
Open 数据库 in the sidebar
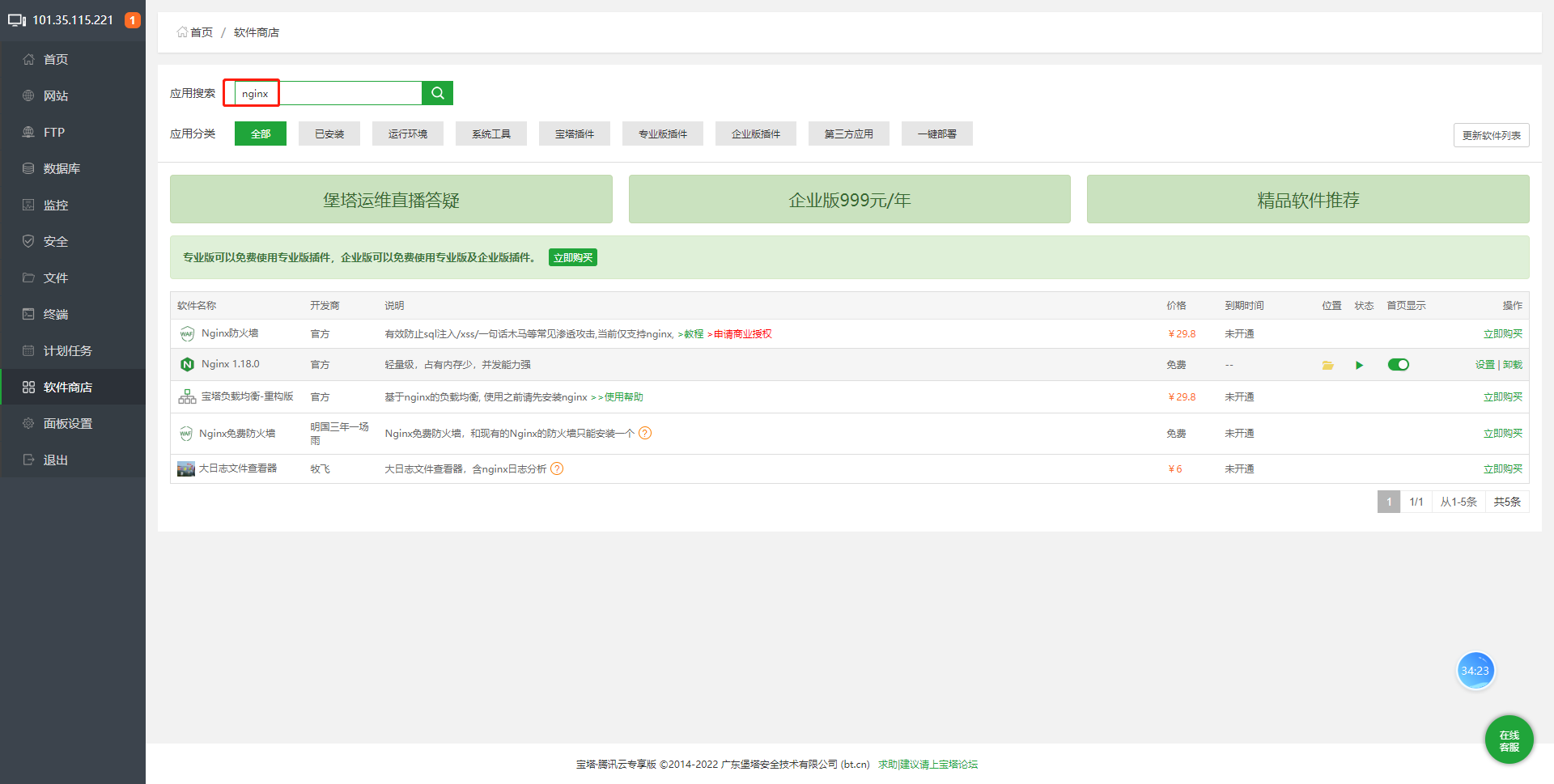(x=73, y=168)
